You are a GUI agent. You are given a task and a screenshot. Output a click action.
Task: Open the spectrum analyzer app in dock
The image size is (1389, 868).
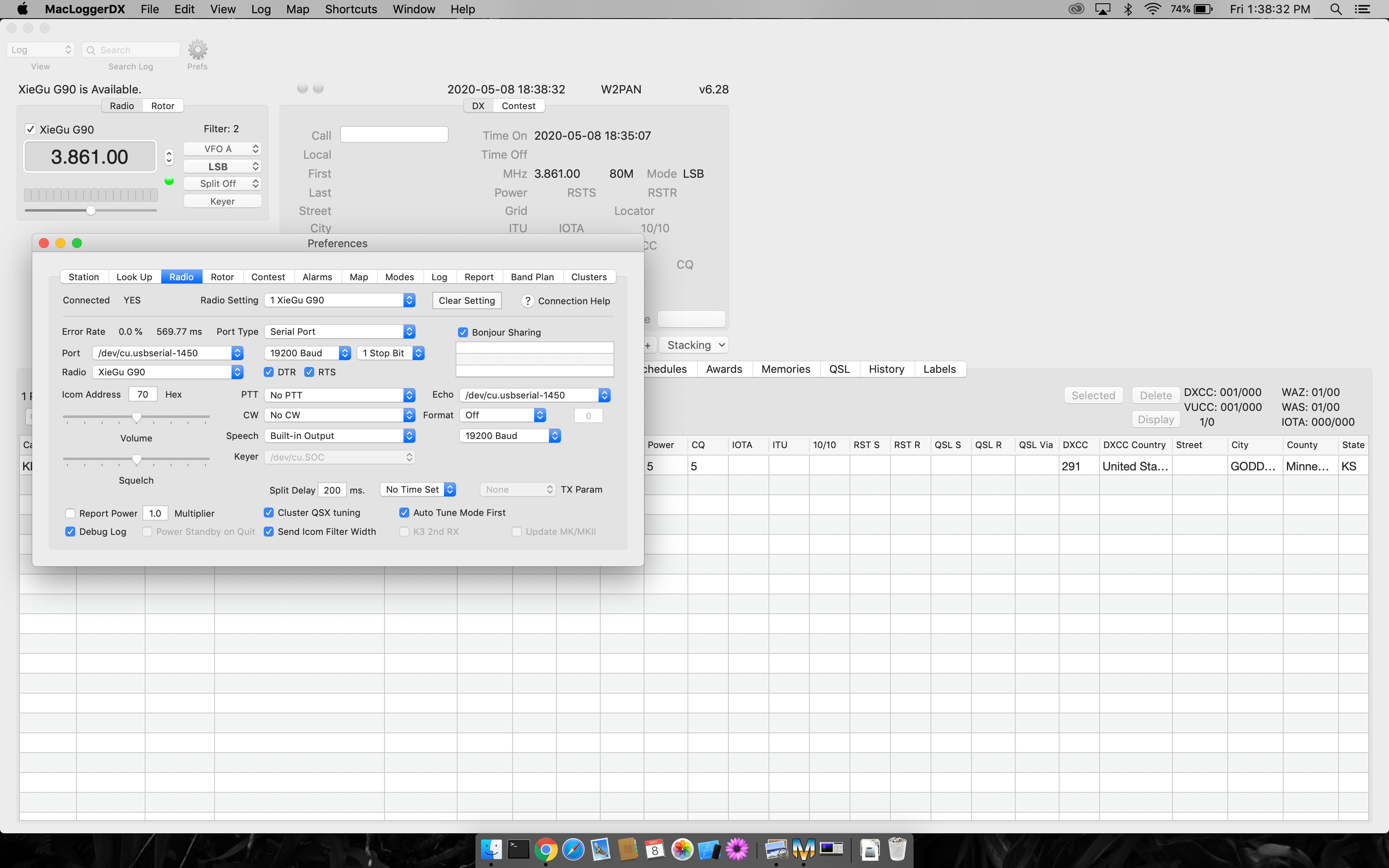831,849
